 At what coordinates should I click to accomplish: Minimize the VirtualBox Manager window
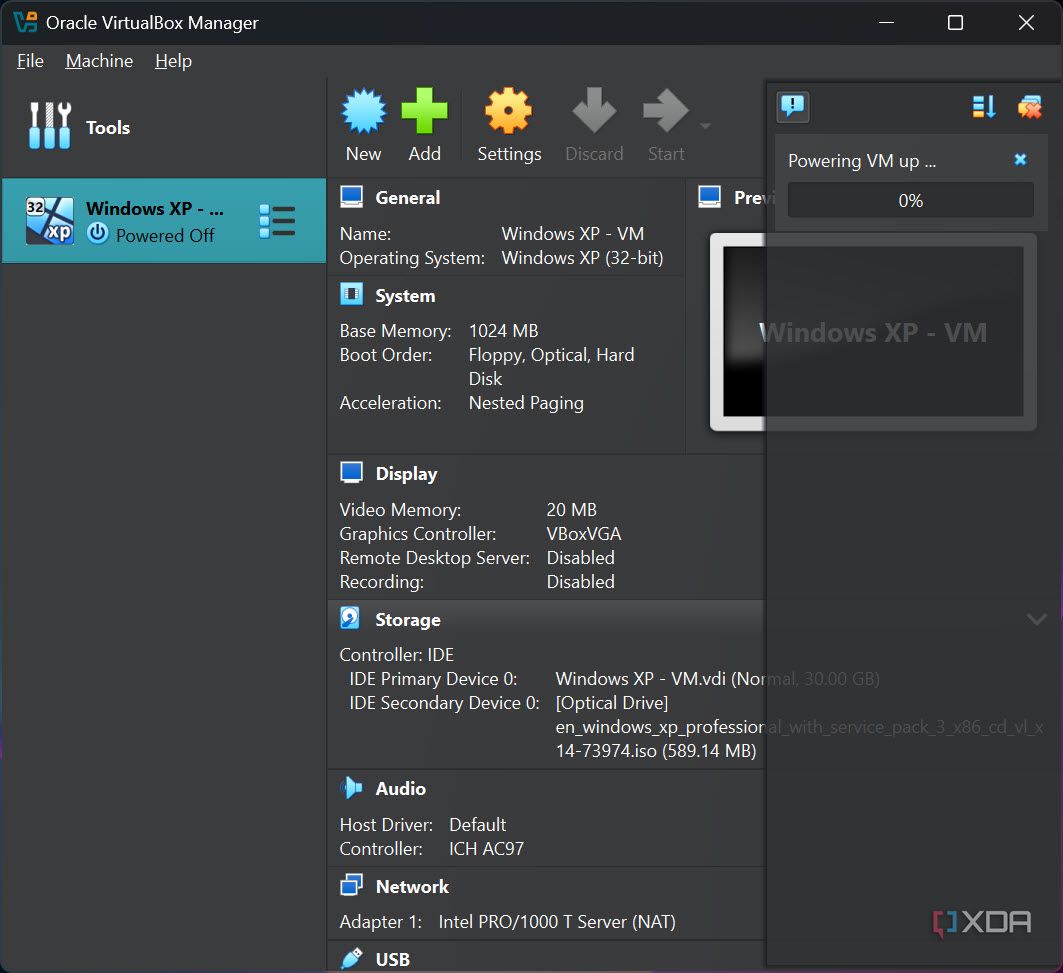886,22
